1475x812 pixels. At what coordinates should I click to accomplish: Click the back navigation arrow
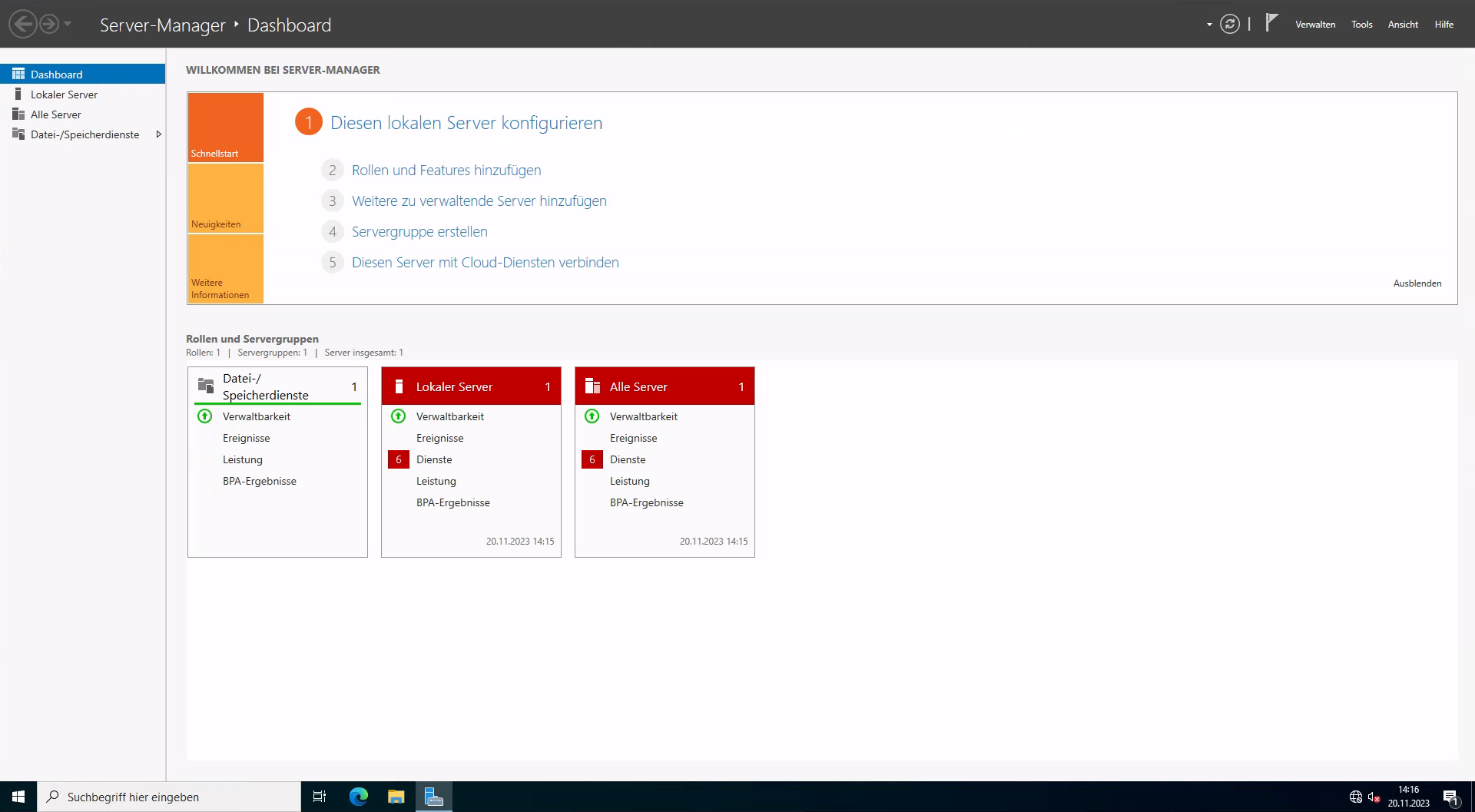click(x=24, y=24)
